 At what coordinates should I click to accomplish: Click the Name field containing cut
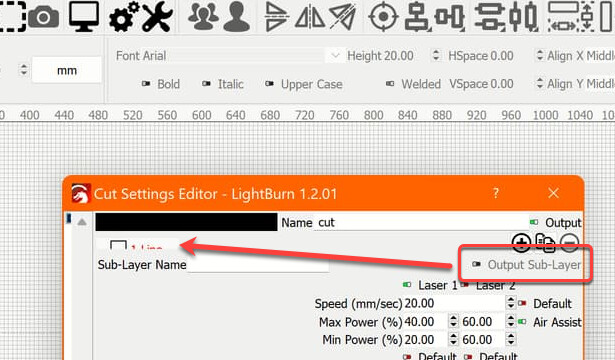[420, 222]
